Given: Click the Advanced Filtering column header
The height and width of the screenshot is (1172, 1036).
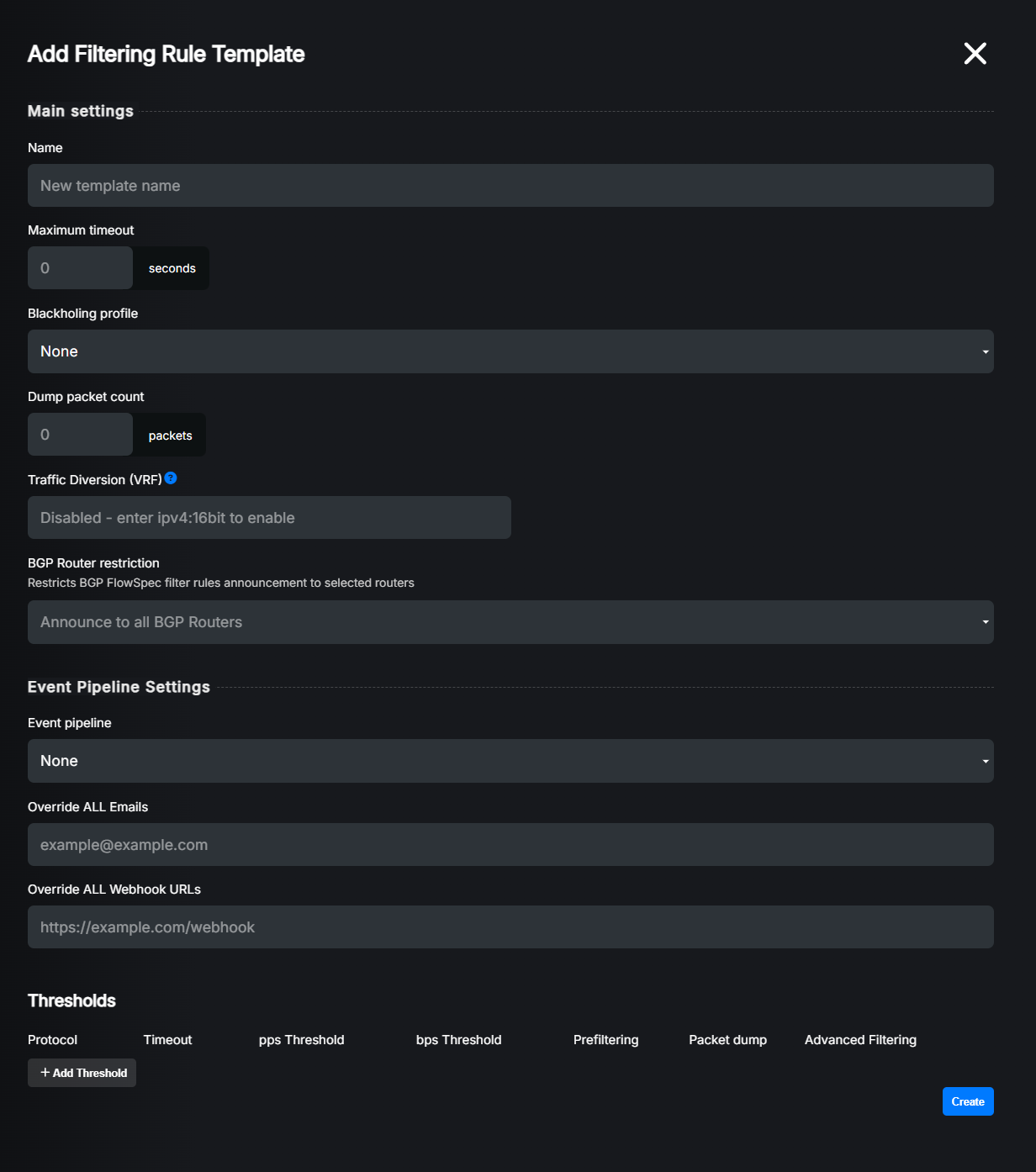Looking at the screenshot, I should (860, 1040).
